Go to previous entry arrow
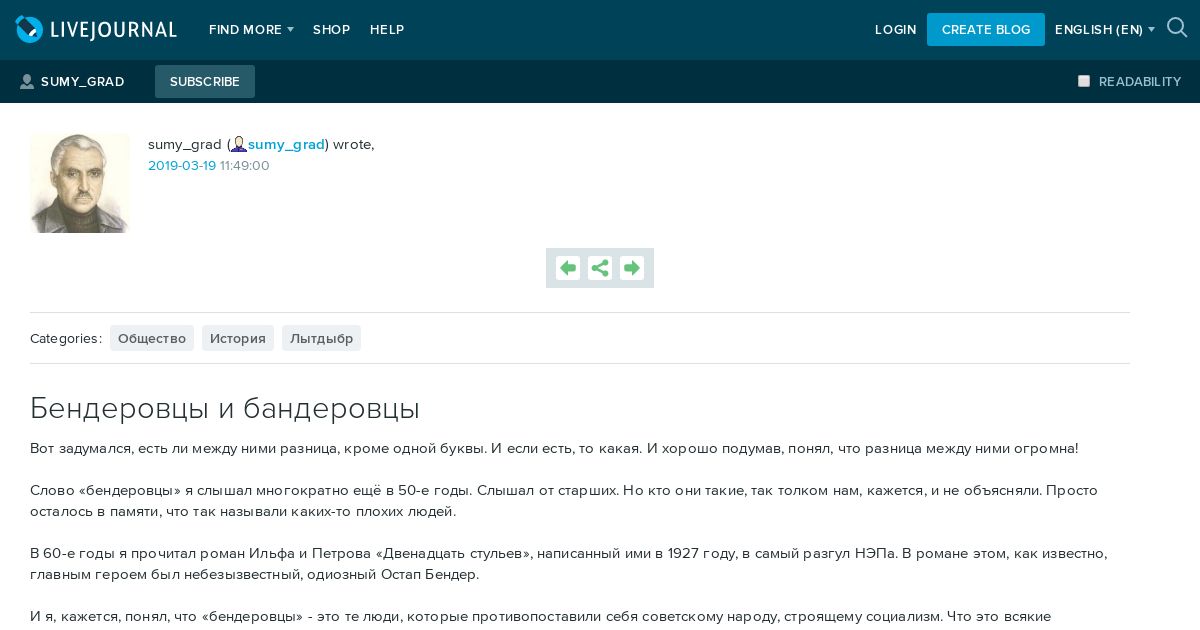The image size is (1200, 630). tap(568, 268)
